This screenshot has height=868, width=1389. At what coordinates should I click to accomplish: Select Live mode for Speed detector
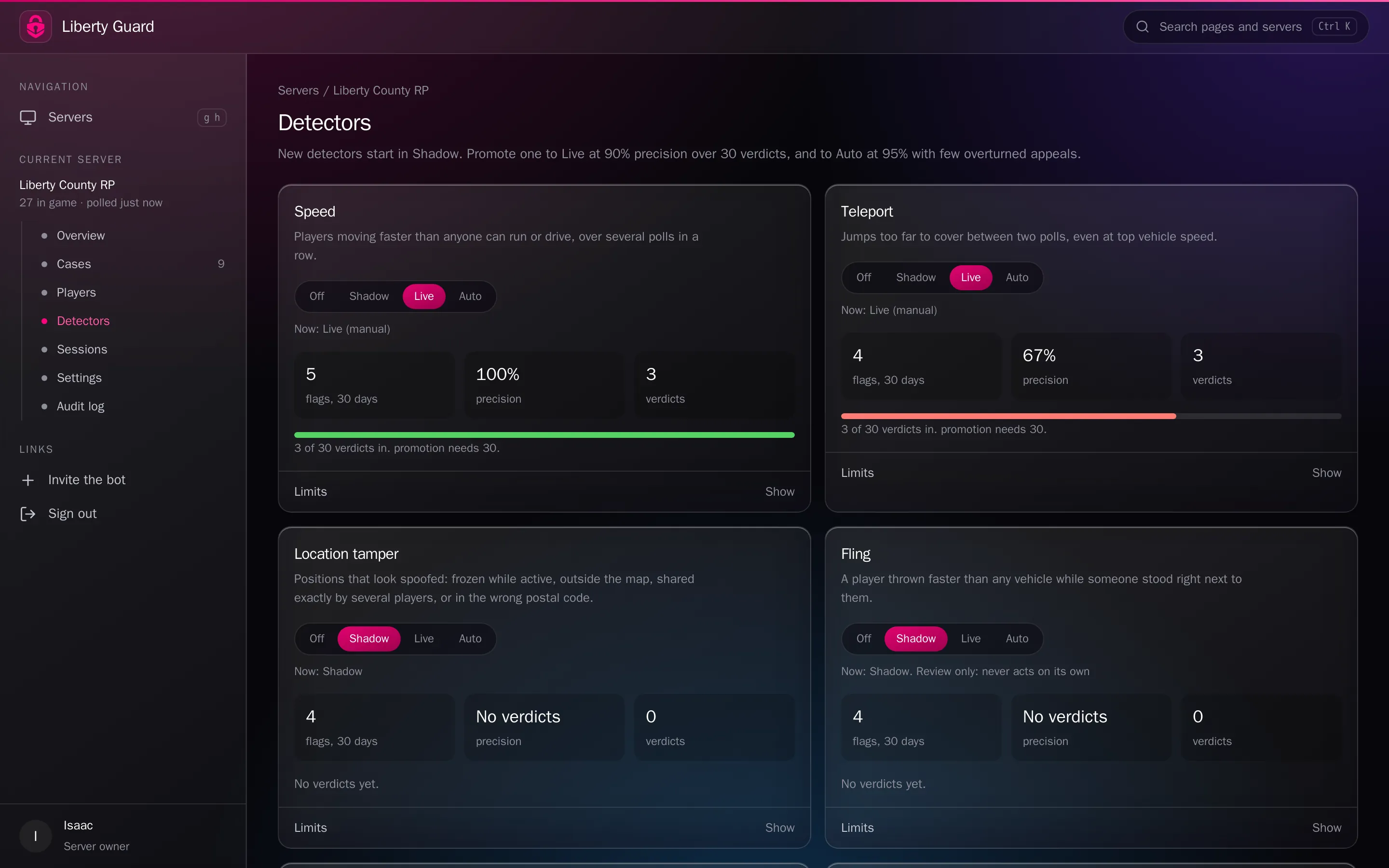424,296
